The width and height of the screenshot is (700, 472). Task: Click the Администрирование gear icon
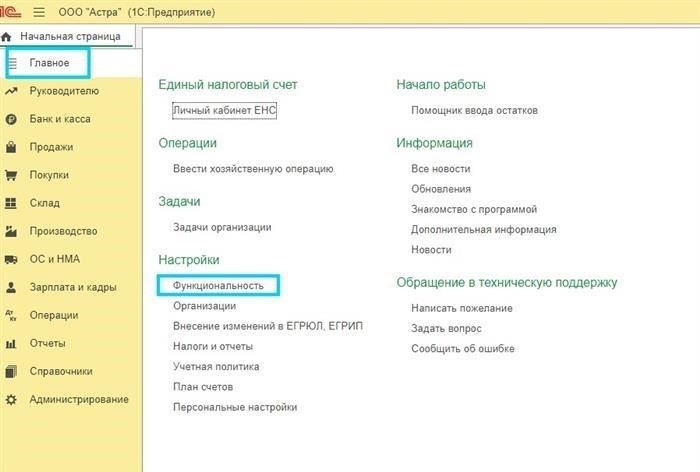click(11, 400)
